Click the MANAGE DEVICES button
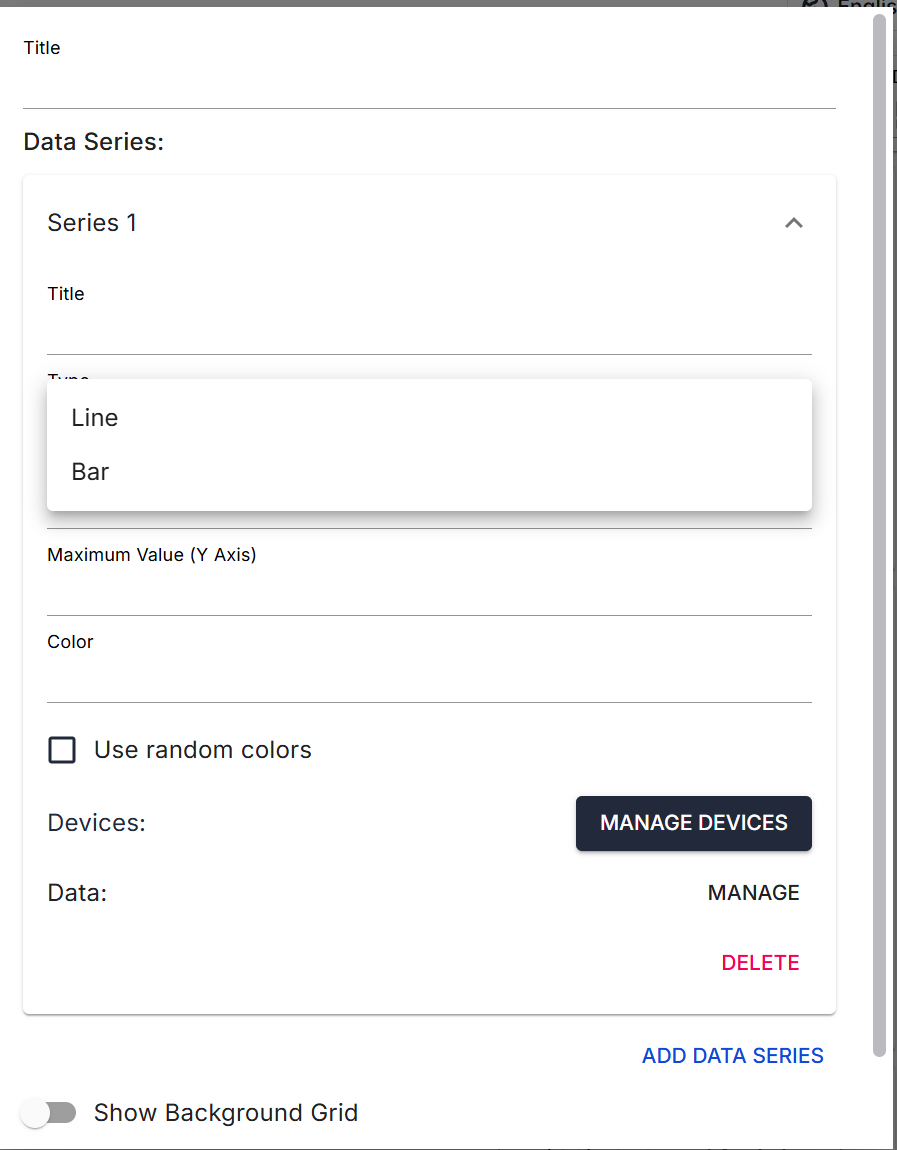 click(693, 823)
